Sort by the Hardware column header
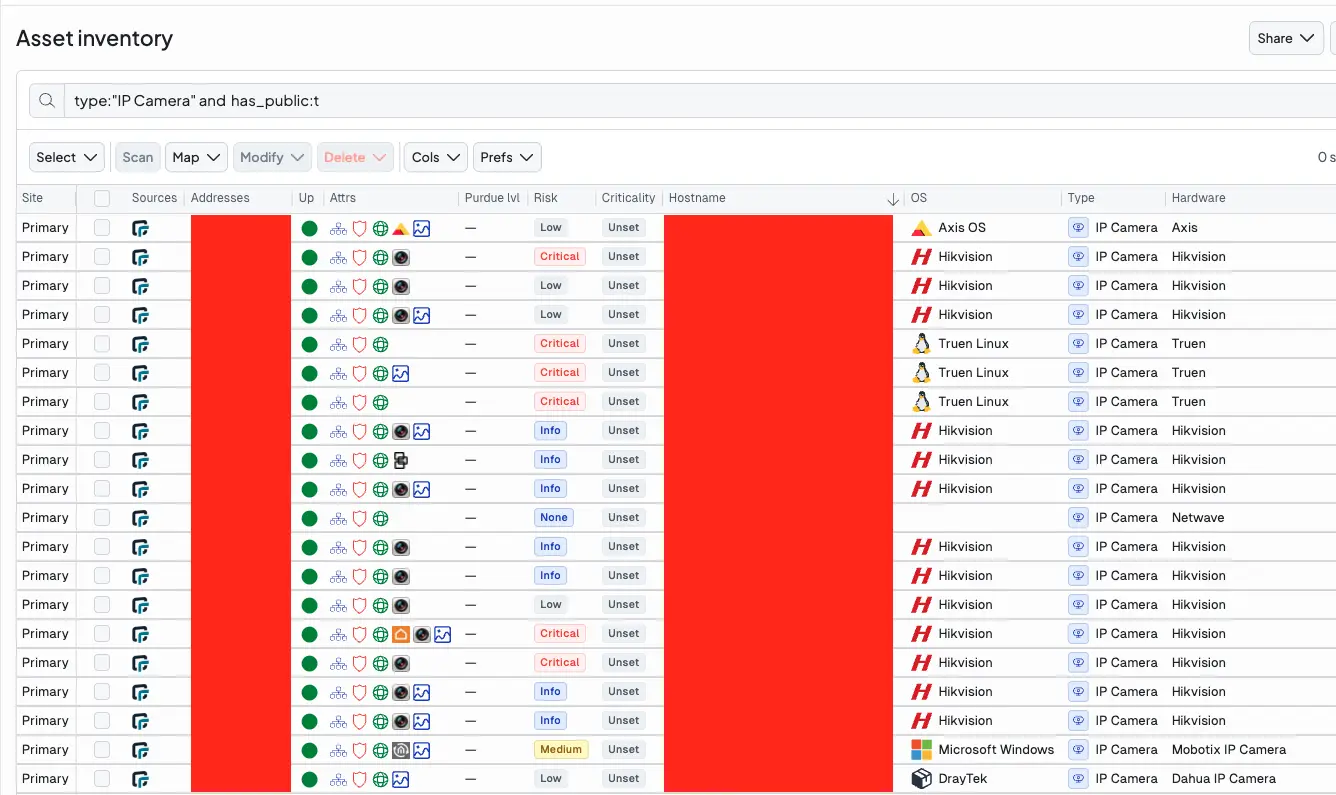The height and width of the screenshot is (795, 1336). (x=1199, y=198)
